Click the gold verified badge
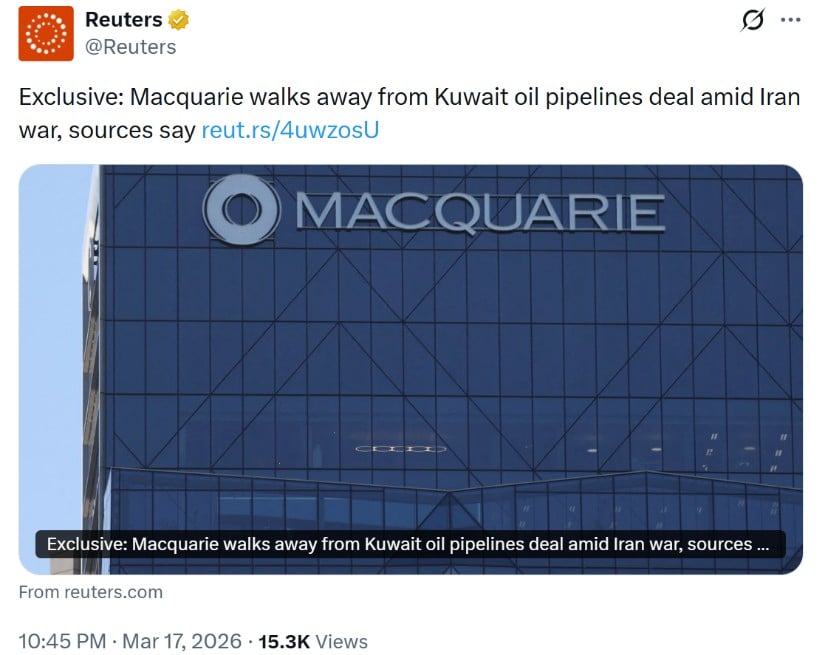The width and height of the screenshot is (825, 655). coord(177,20)
